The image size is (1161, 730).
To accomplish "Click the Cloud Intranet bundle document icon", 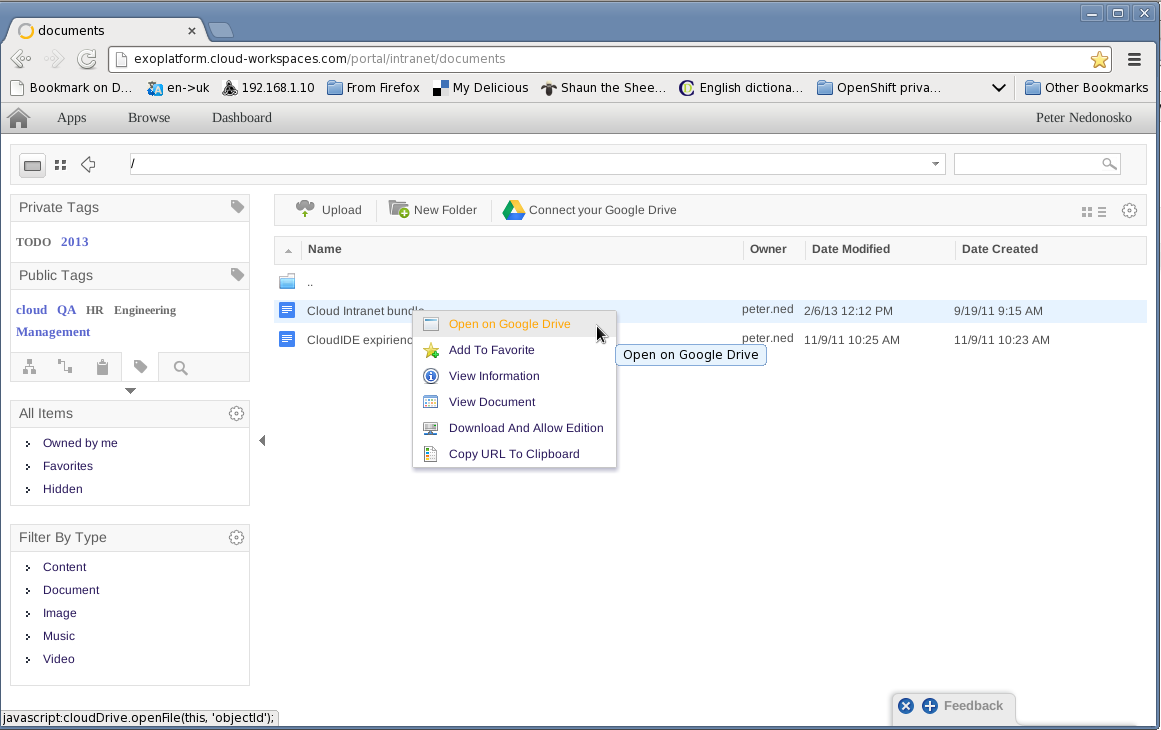I will coord(287,310).
